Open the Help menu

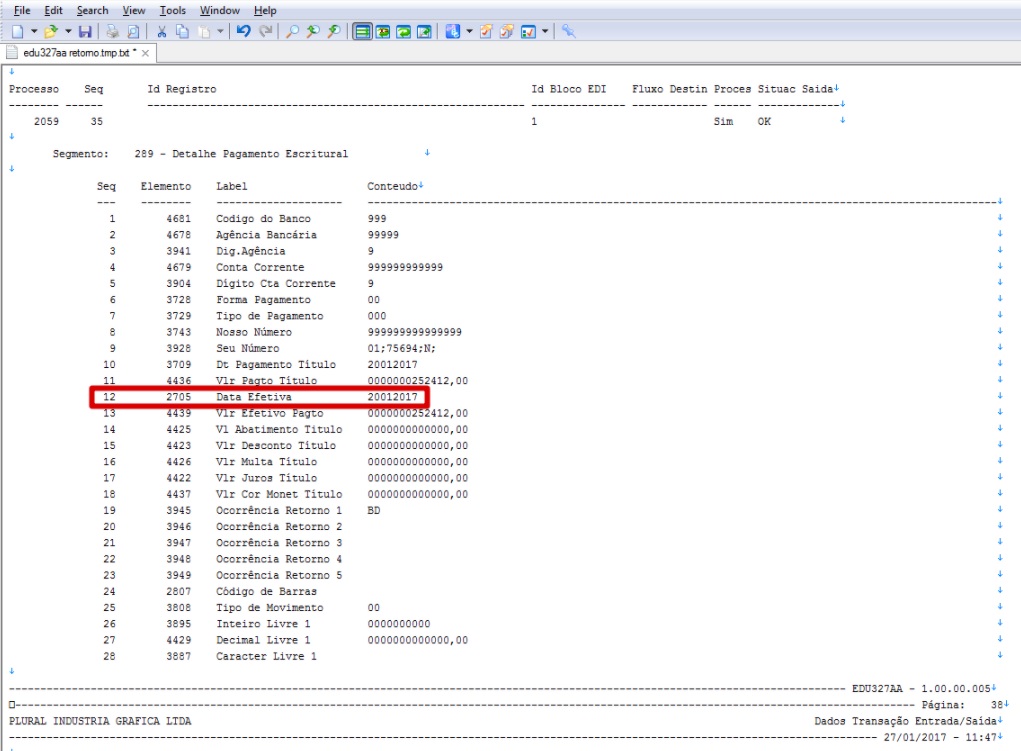pyautogui.click(x=265, y=10)
